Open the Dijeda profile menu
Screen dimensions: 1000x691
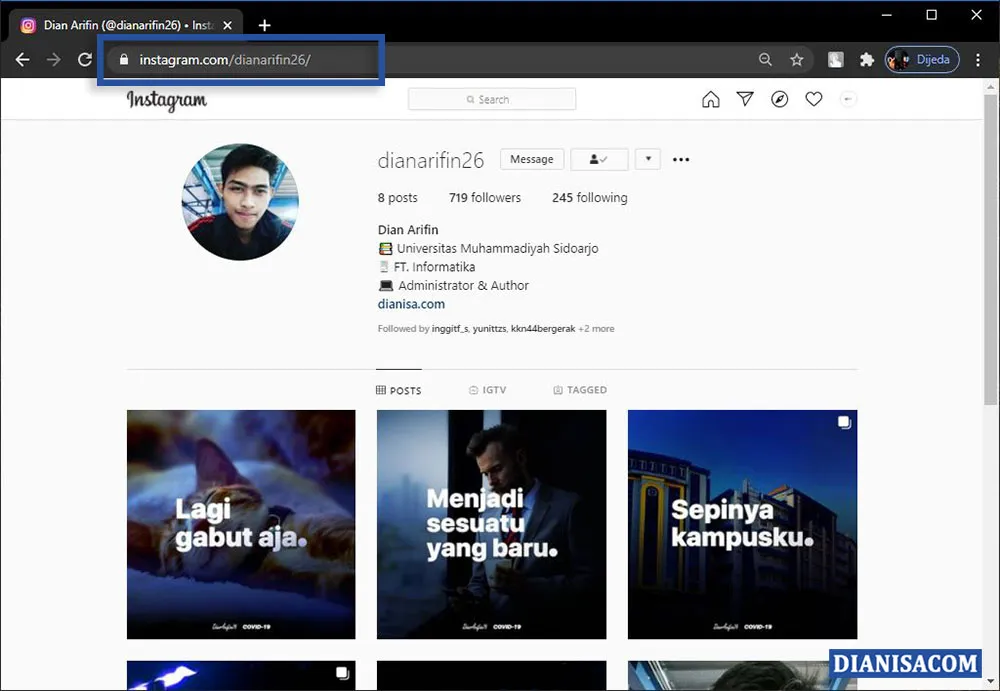(x=921, y=59)
